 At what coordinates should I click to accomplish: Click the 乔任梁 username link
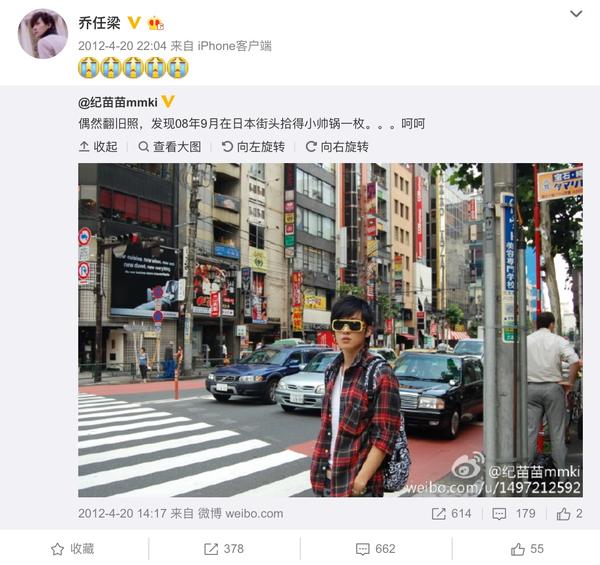point(99,23)
